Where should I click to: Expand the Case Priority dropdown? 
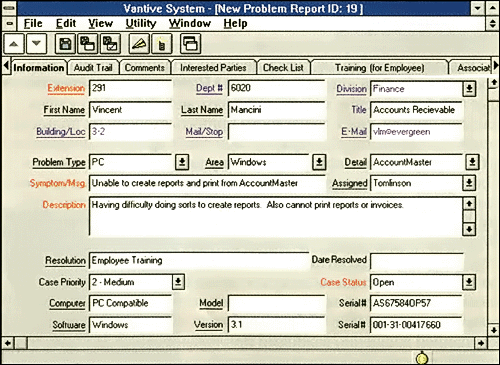click(x=178, y=282)
